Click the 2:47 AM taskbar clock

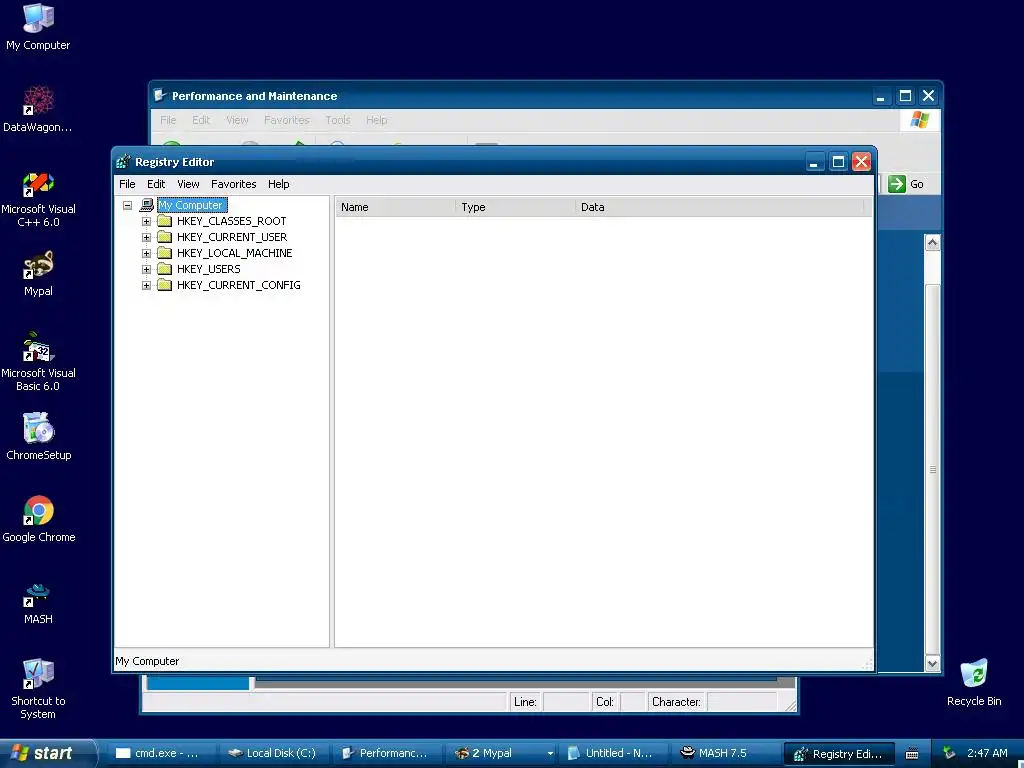pyautogui.click(x=987, y=754)
